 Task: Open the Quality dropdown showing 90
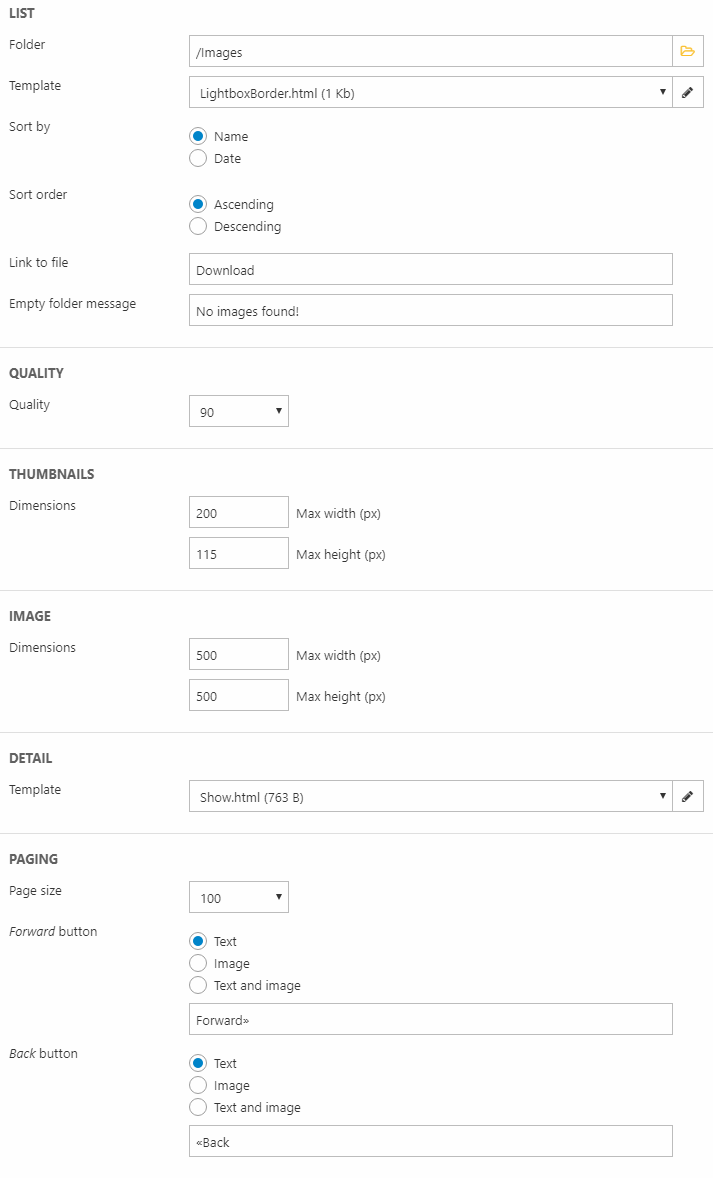click(239, 412)
